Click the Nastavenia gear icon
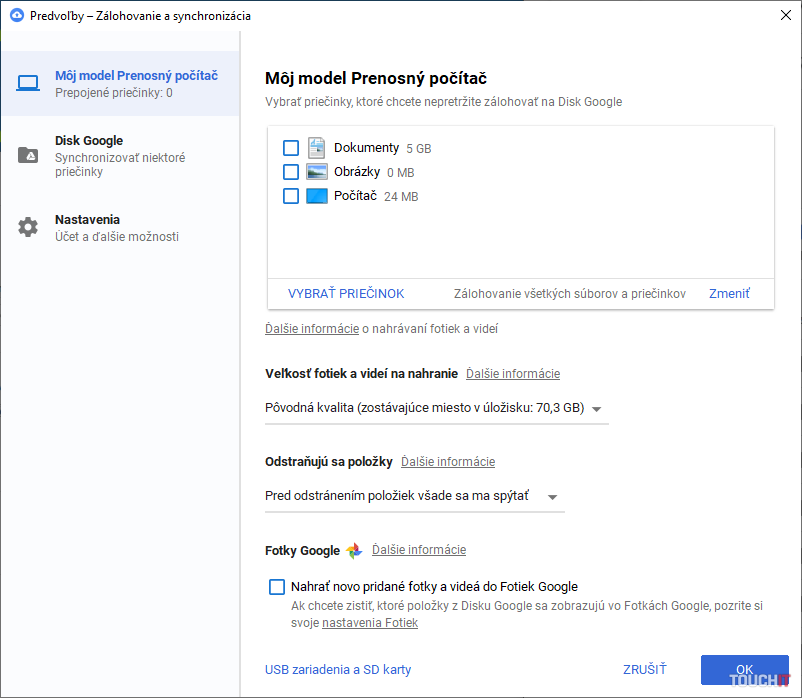Viewport: 802px width, 698px height. [x=28, y=227]
